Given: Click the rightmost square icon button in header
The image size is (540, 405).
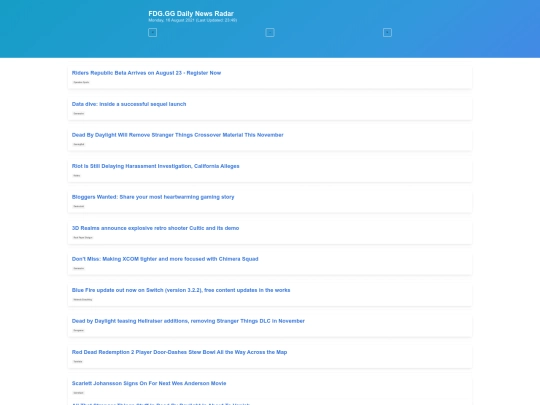Looking at the screenshot, I should pyautogui.click(x=387, y=33).
